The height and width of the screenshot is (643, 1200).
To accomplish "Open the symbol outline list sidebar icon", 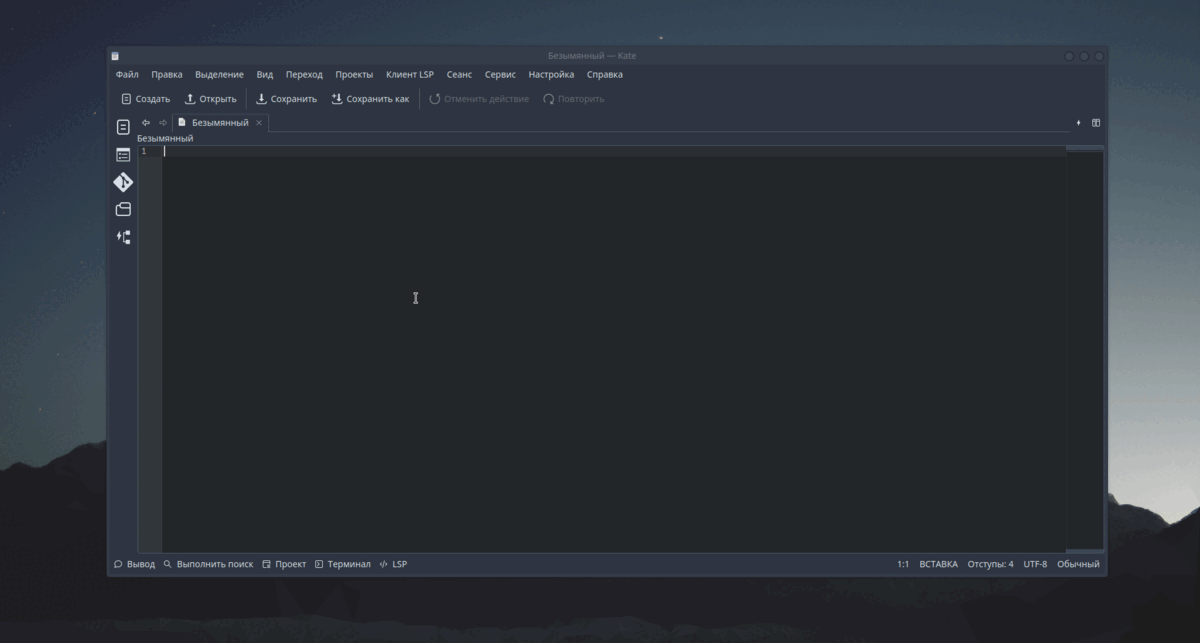I will tap(123, 155).
